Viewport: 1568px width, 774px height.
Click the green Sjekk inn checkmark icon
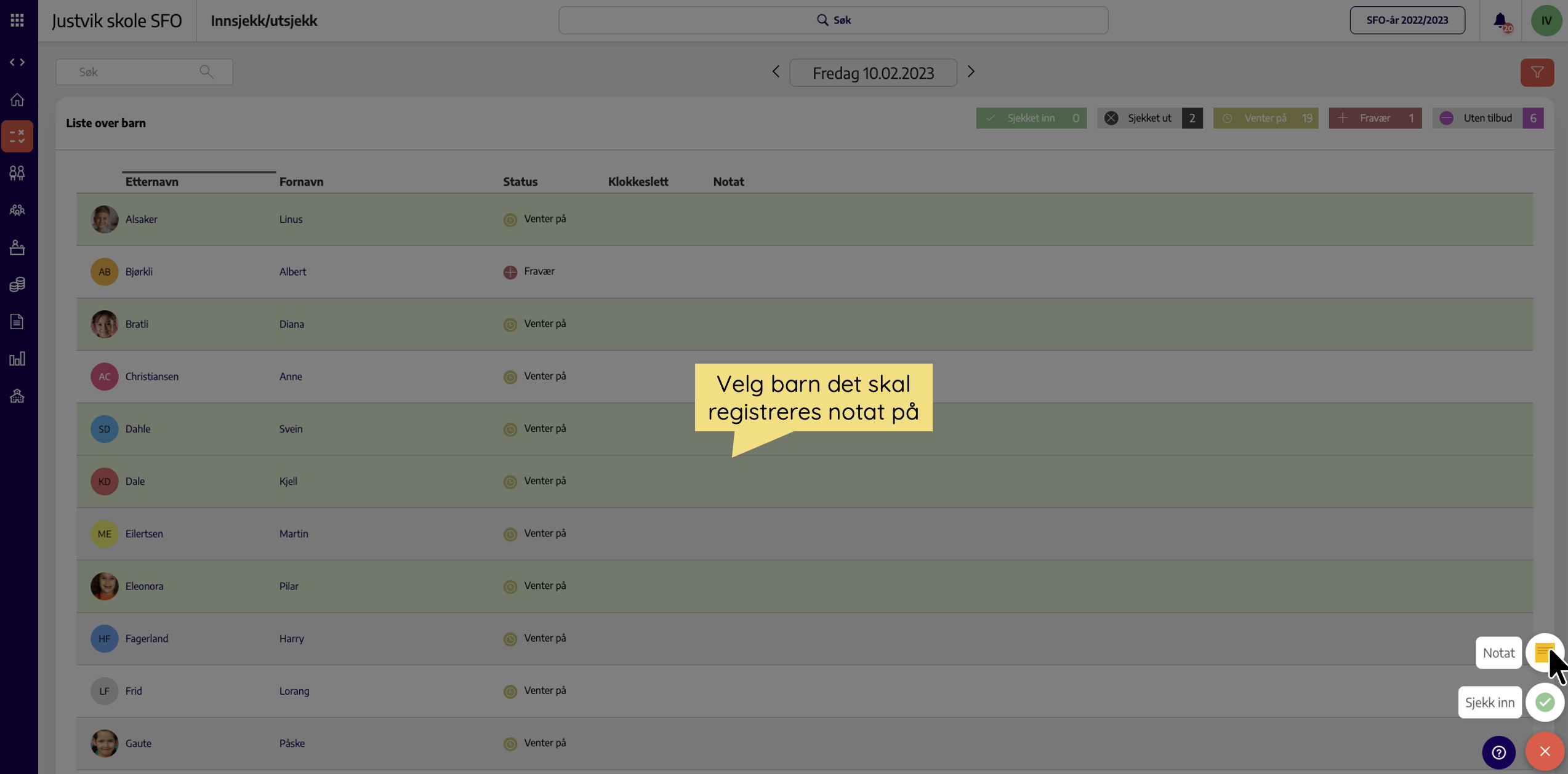click(1545, 702)
